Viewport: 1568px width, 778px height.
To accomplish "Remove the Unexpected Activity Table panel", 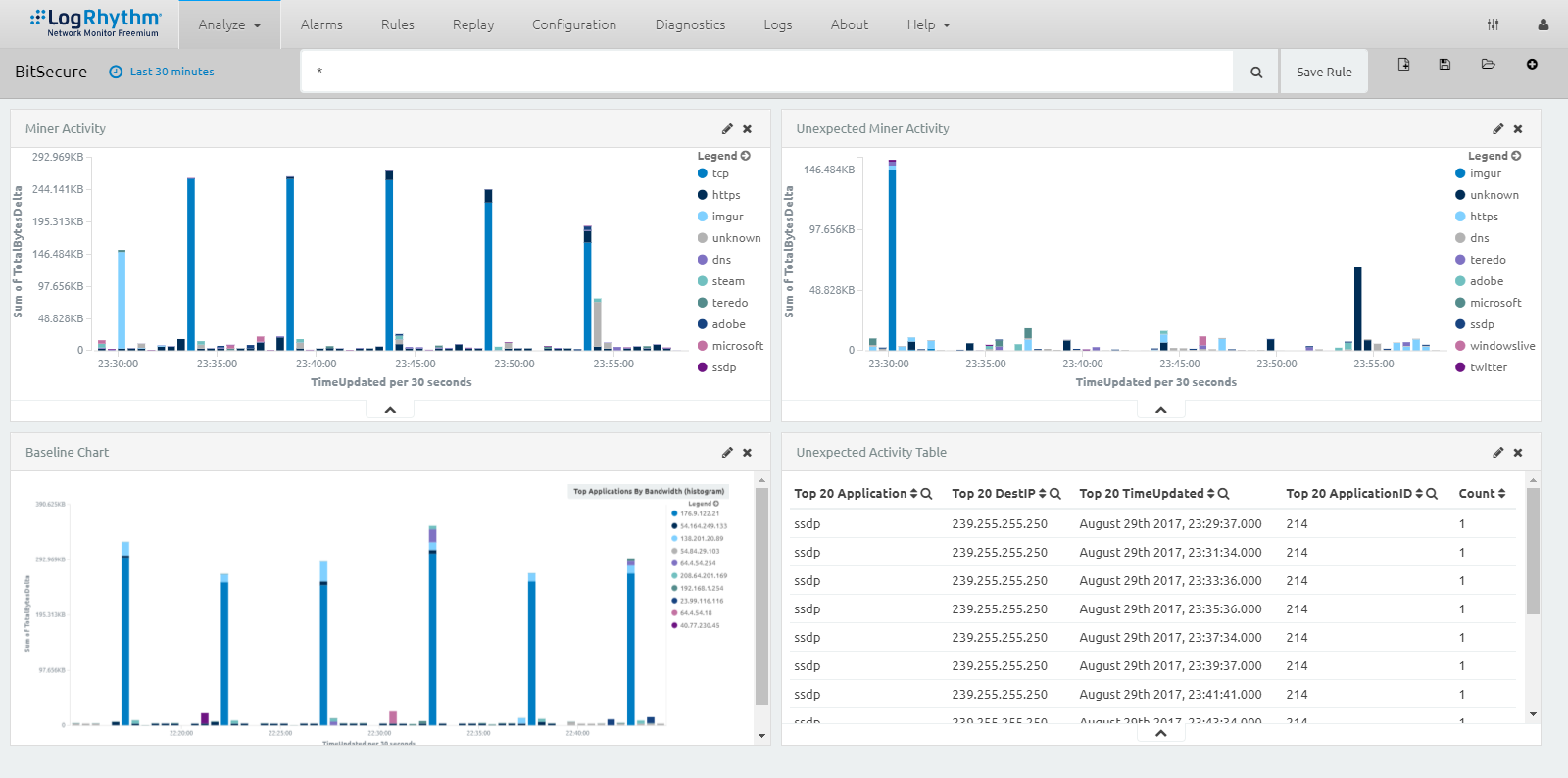I will [1518, 452].
